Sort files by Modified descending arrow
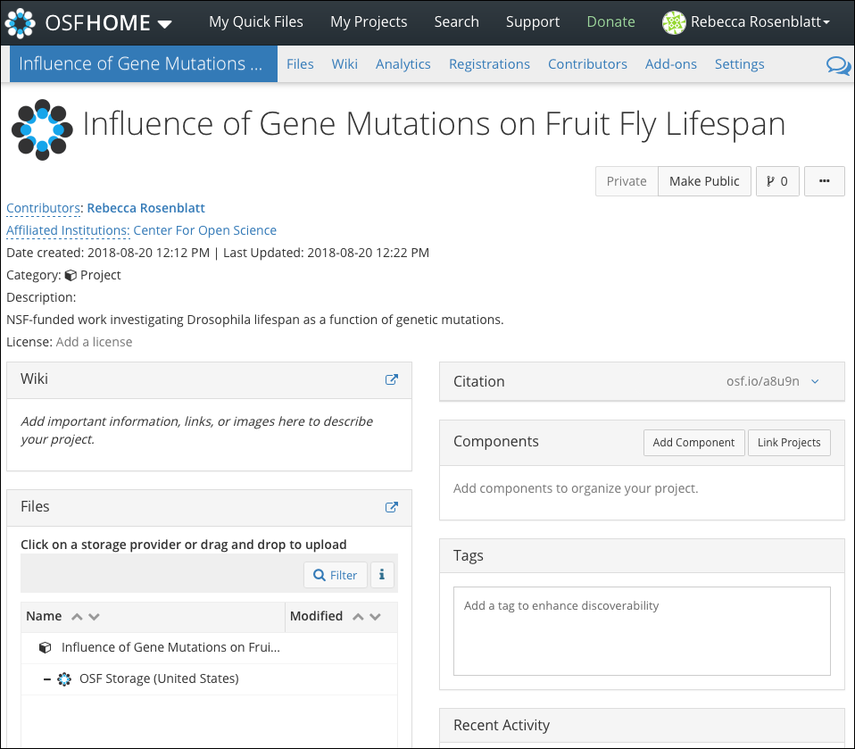 click(x=376, y=617)
